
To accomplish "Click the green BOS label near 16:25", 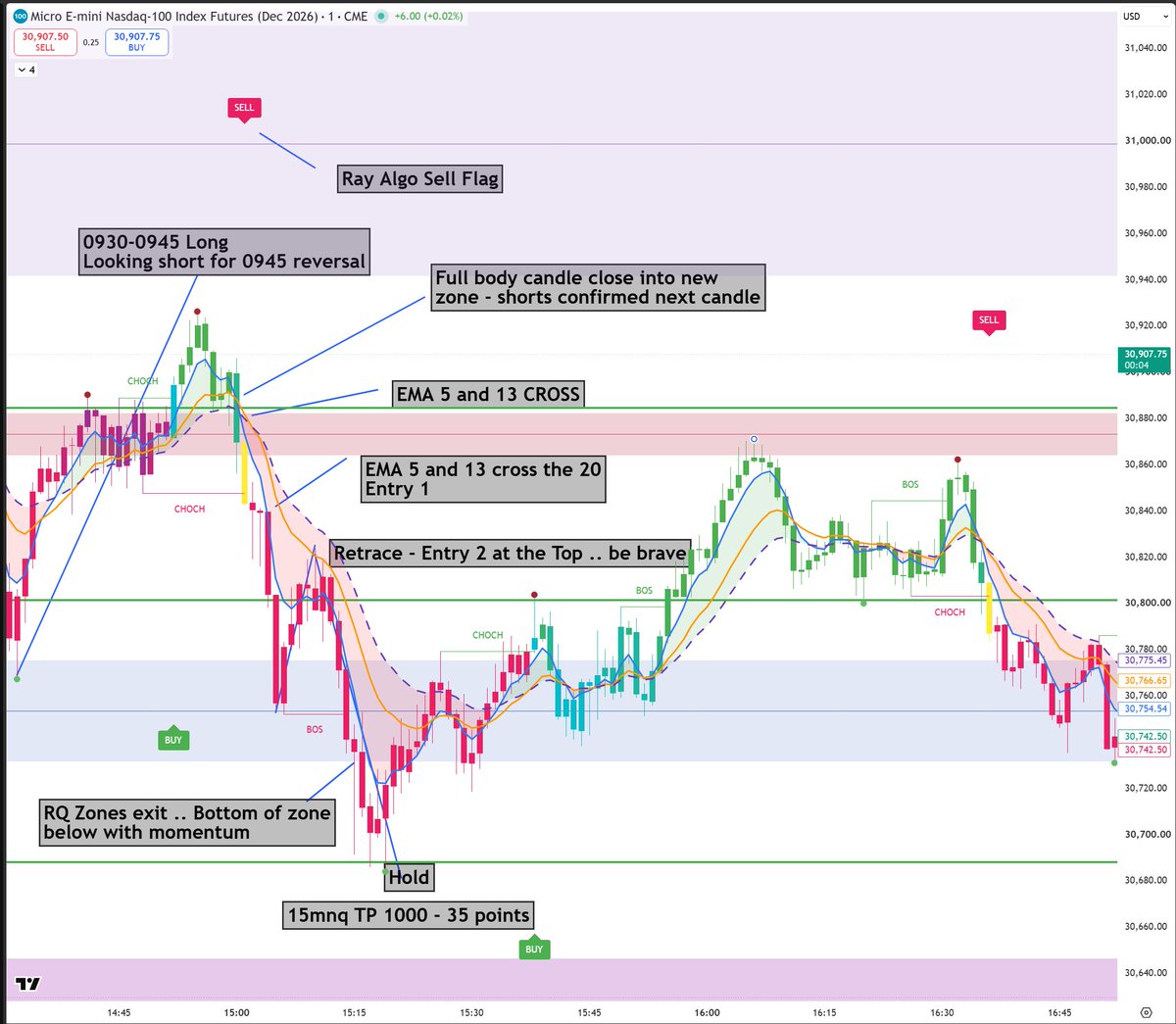I will [x=910, y=484].
